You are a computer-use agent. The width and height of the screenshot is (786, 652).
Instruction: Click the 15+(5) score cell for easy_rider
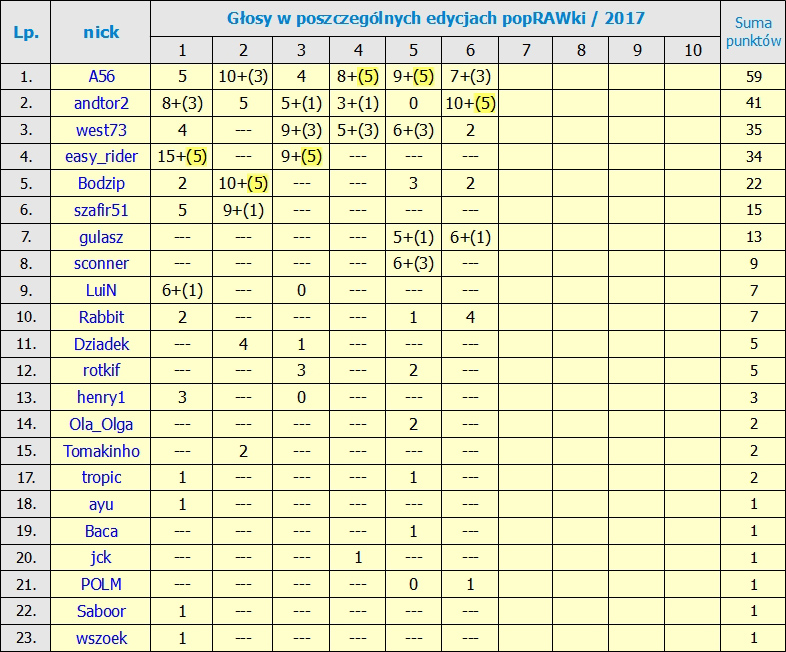(182, 156)
